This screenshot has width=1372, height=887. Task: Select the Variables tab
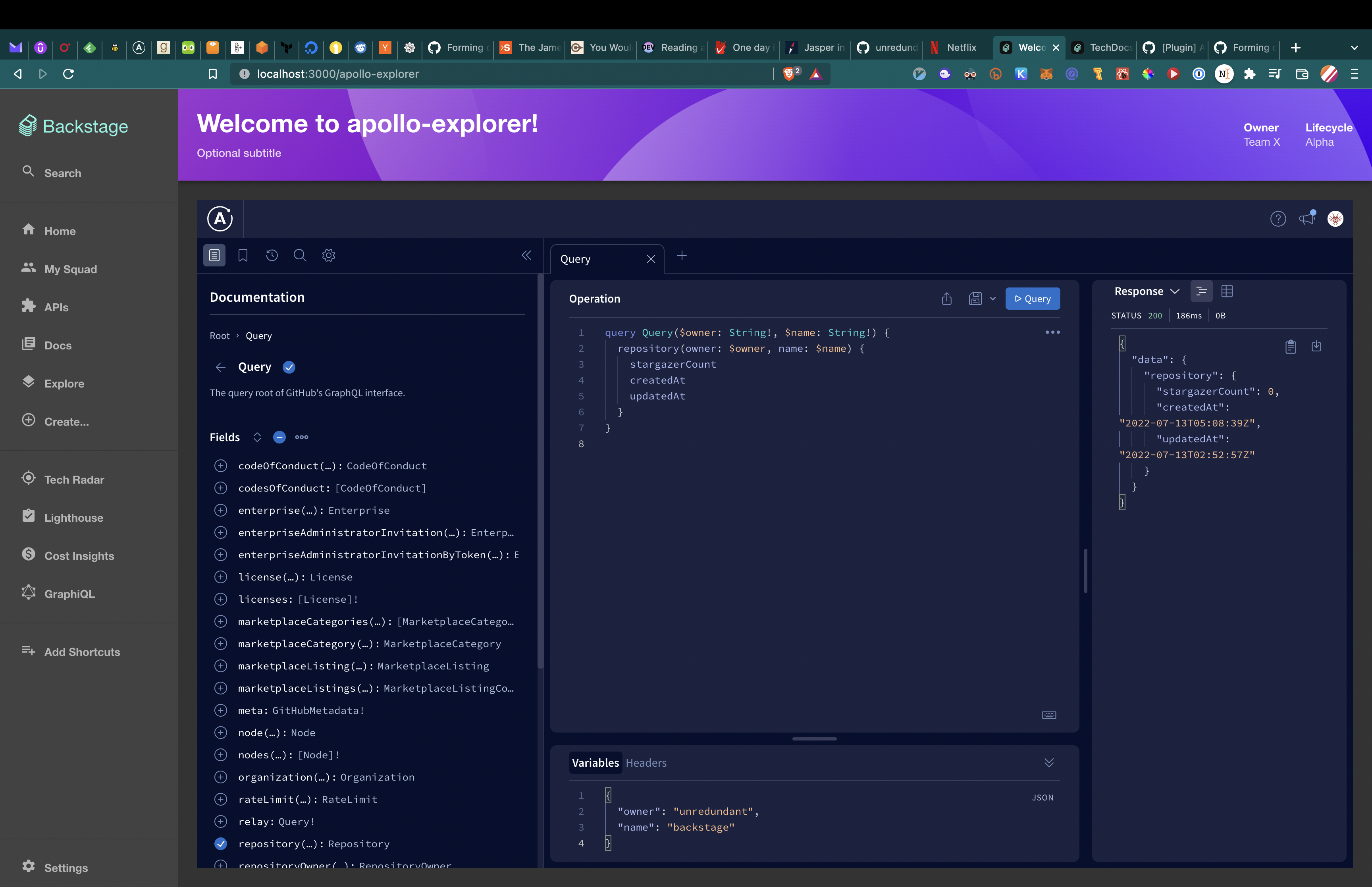595,763
